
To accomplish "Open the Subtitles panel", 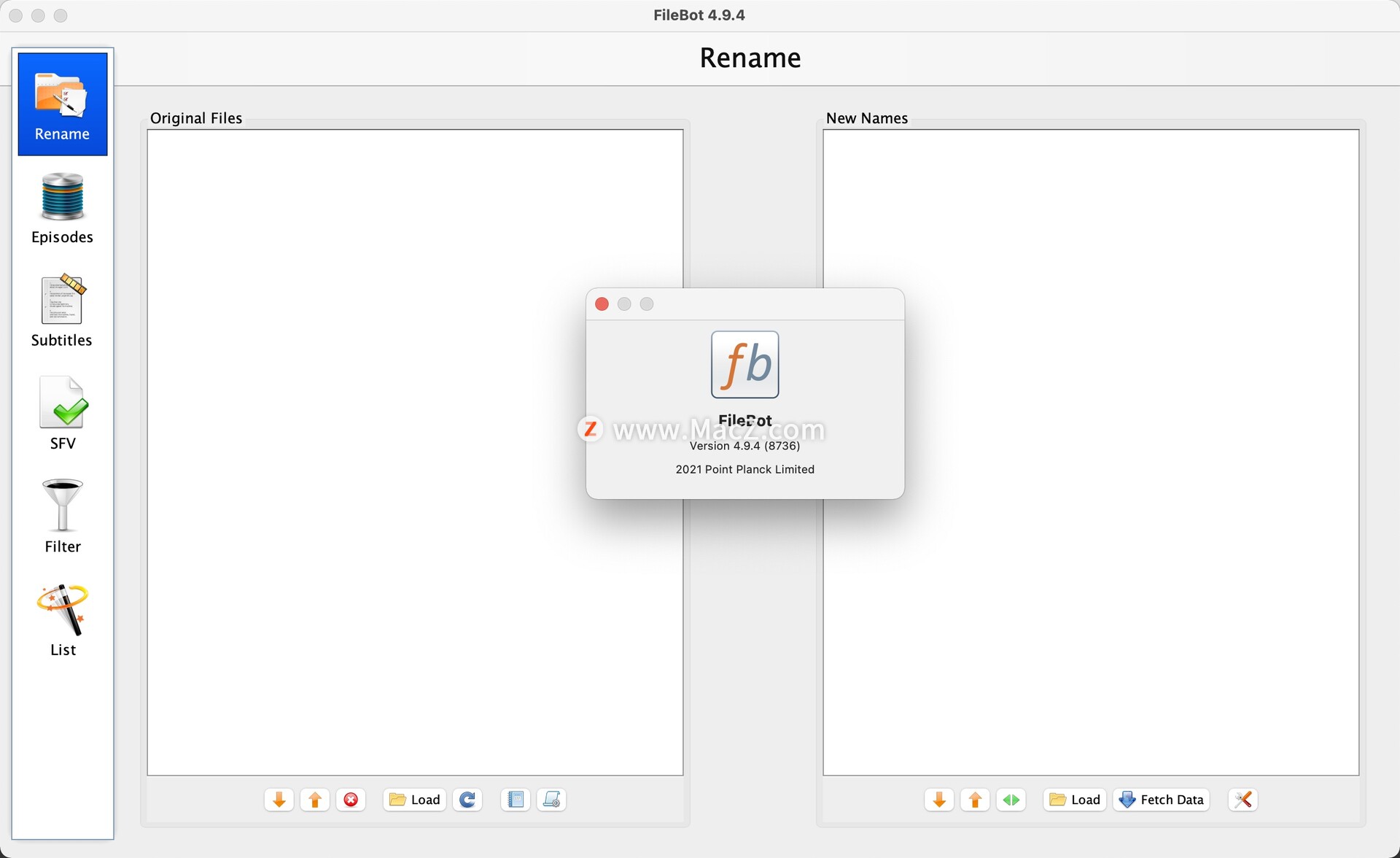I will coord(62,311).
